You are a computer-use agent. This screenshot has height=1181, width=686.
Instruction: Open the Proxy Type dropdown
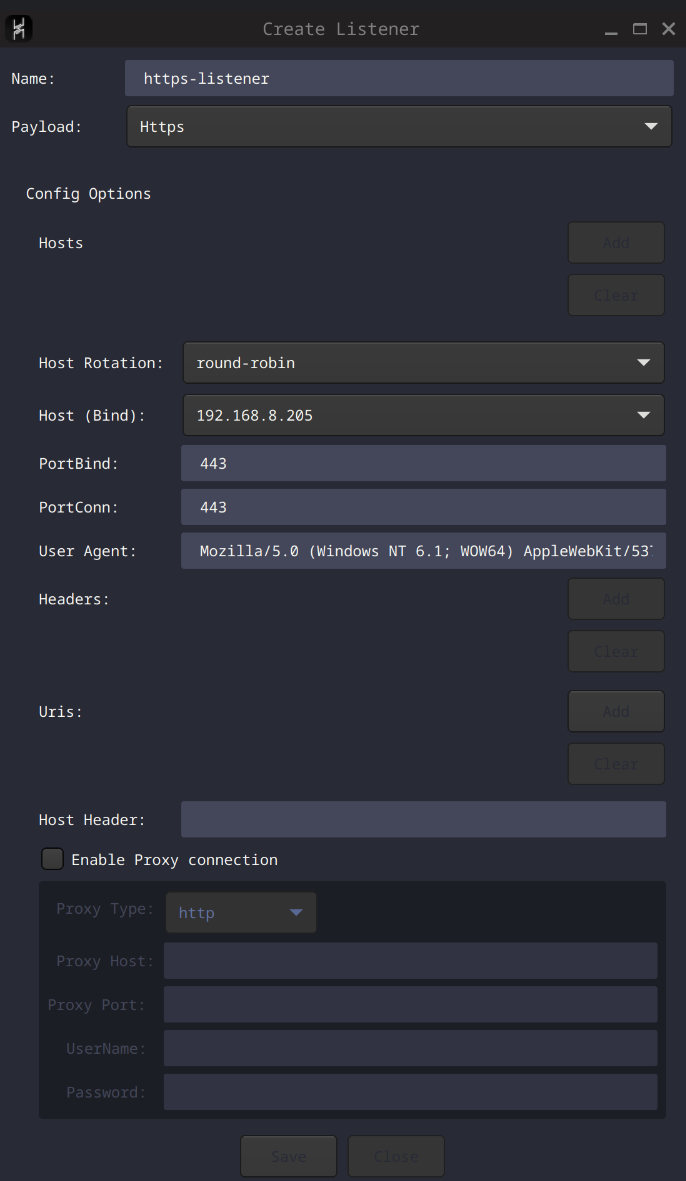(241, 913)
